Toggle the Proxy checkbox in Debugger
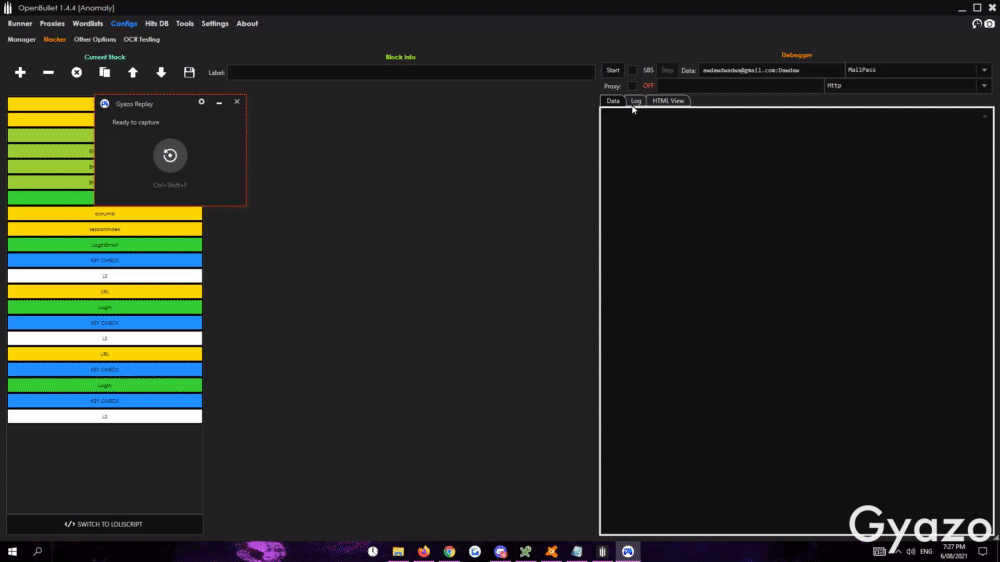This screenshot has height=562, width=1000. click(x=633, y=85)
